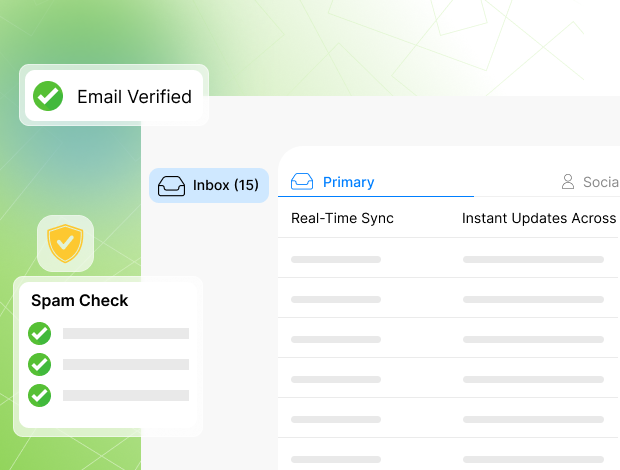Click the Inbox tray icon in sidebar

click(171, 186)
